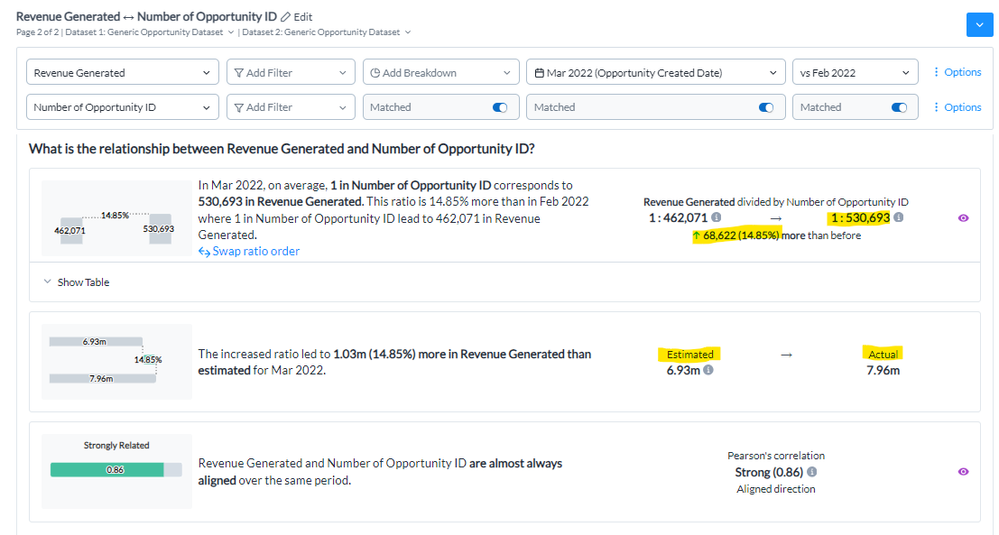
Task: Click the Edit pencil icon next to title
Action: pos(285,17)
